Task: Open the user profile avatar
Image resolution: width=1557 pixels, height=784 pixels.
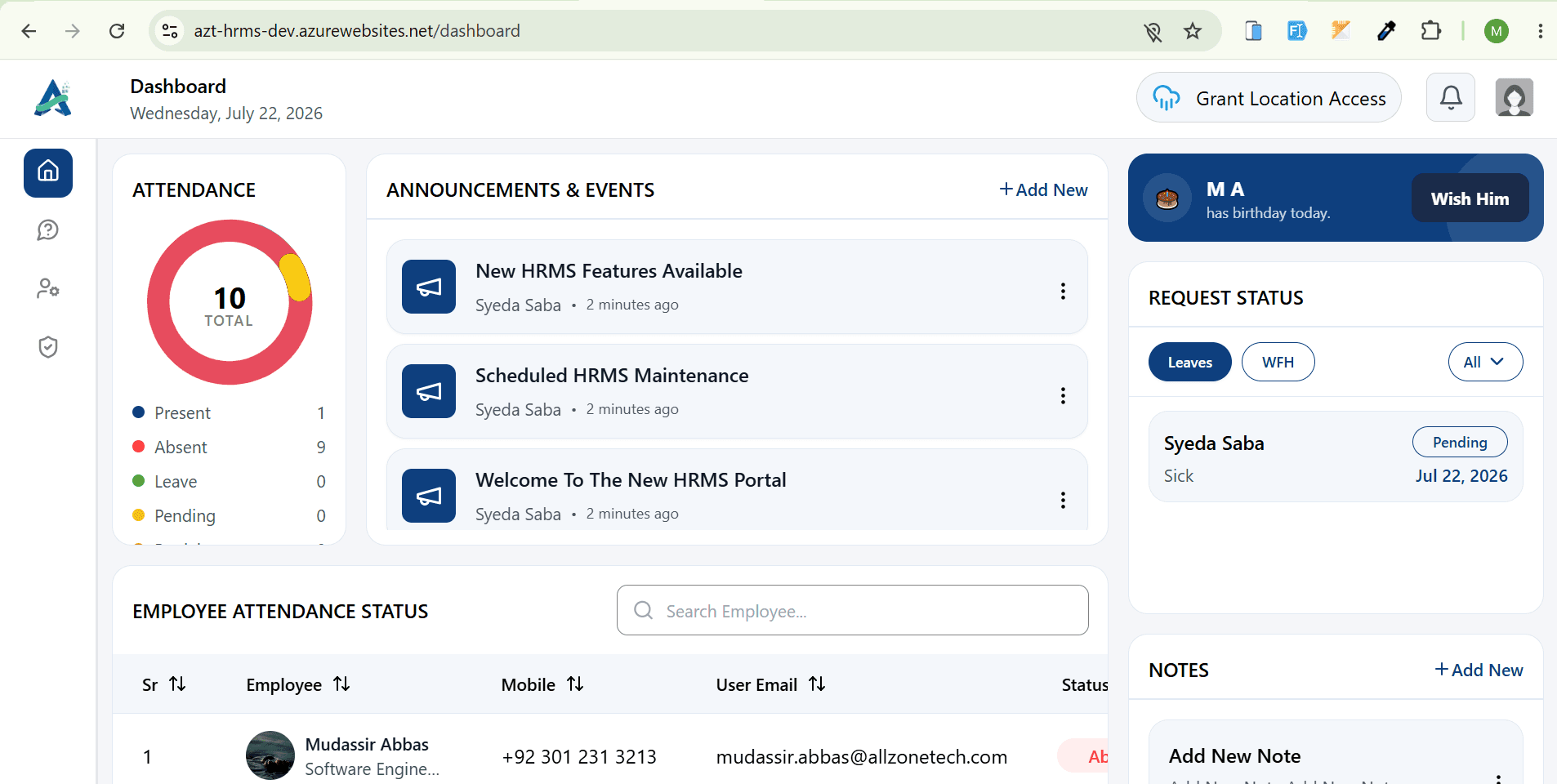Action: click(x=1515, y=98)
